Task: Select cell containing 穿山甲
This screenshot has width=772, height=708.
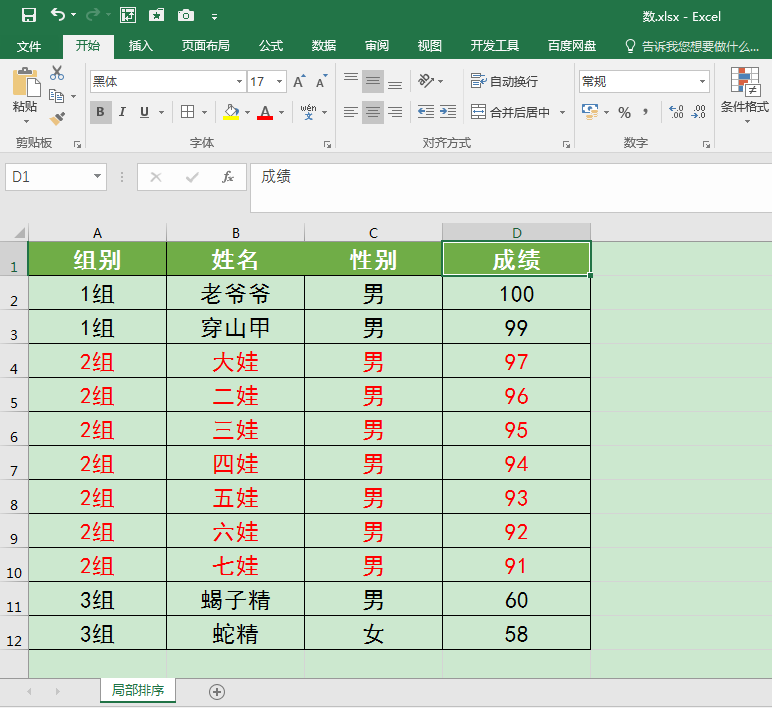Action: tap(235, 327)
